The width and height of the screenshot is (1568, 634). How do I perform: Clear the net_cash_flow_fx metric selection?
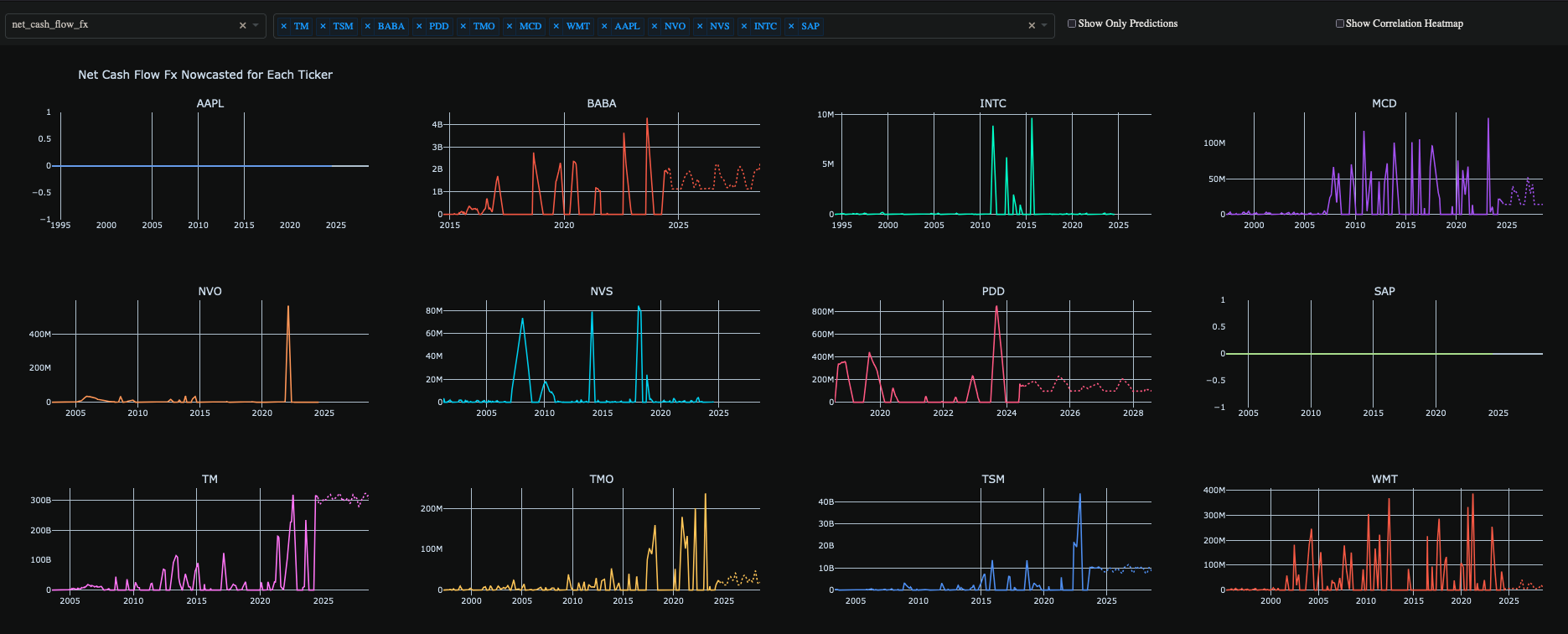click(x=243, y=25)
